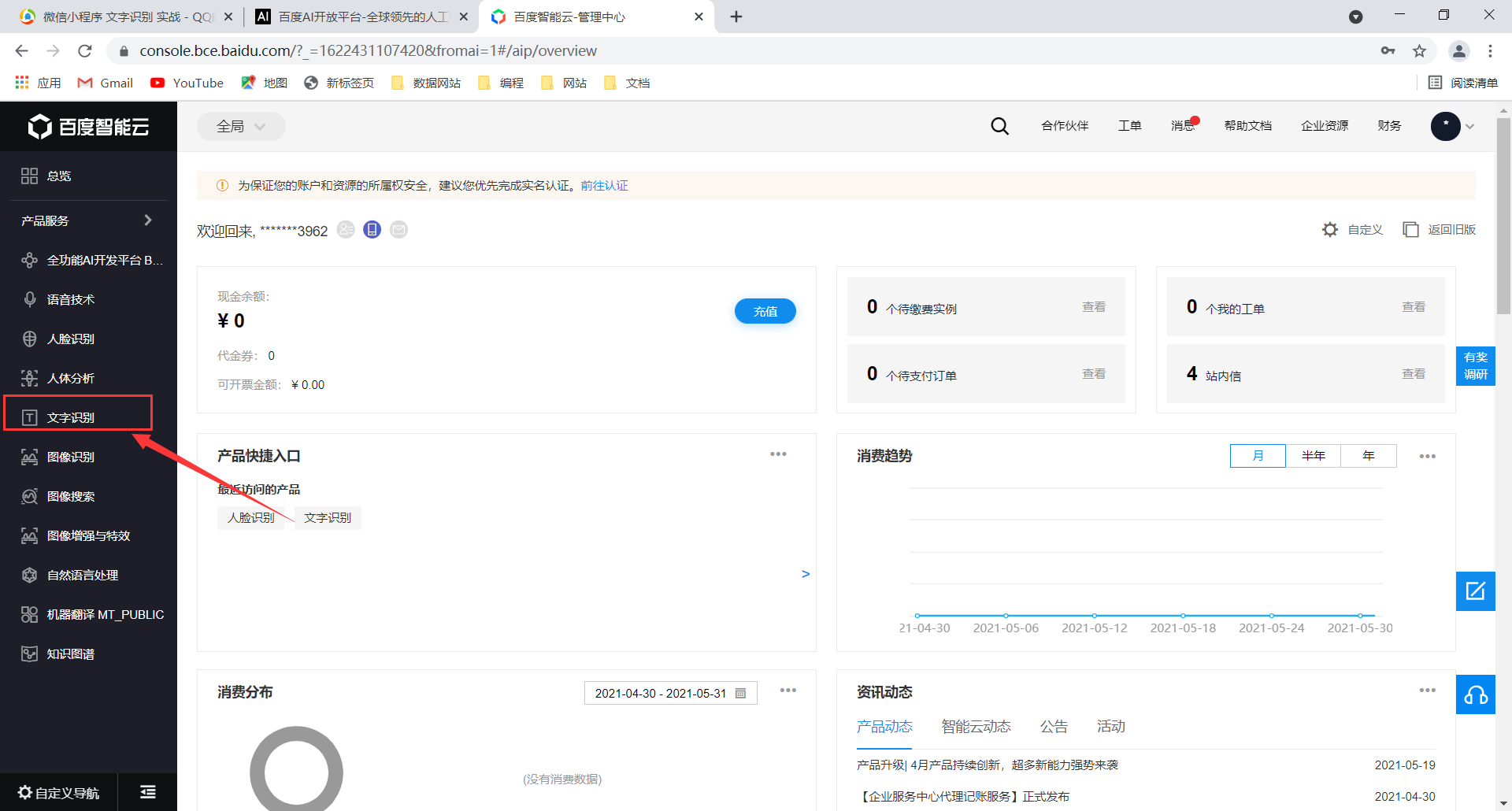
Task: Open the YouTube bookmark
Action: (x=187, y=83)
